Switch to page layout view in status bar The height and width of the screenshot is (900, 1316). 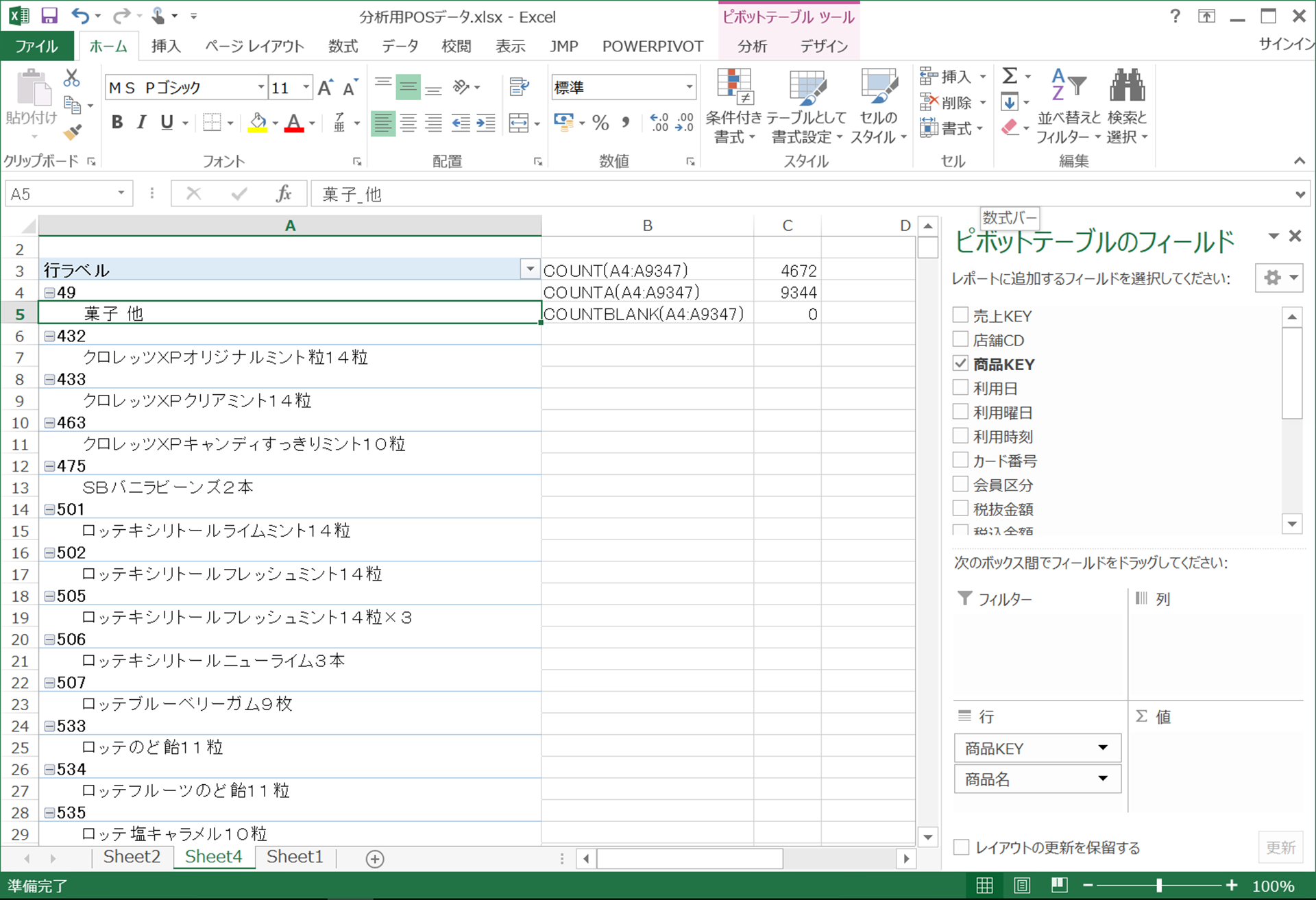coord(1022,886)
